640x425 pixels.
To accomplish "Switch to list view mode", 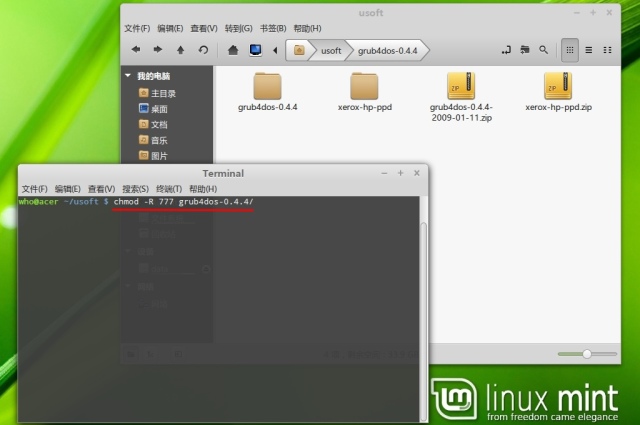I will [x=589, y=50].
